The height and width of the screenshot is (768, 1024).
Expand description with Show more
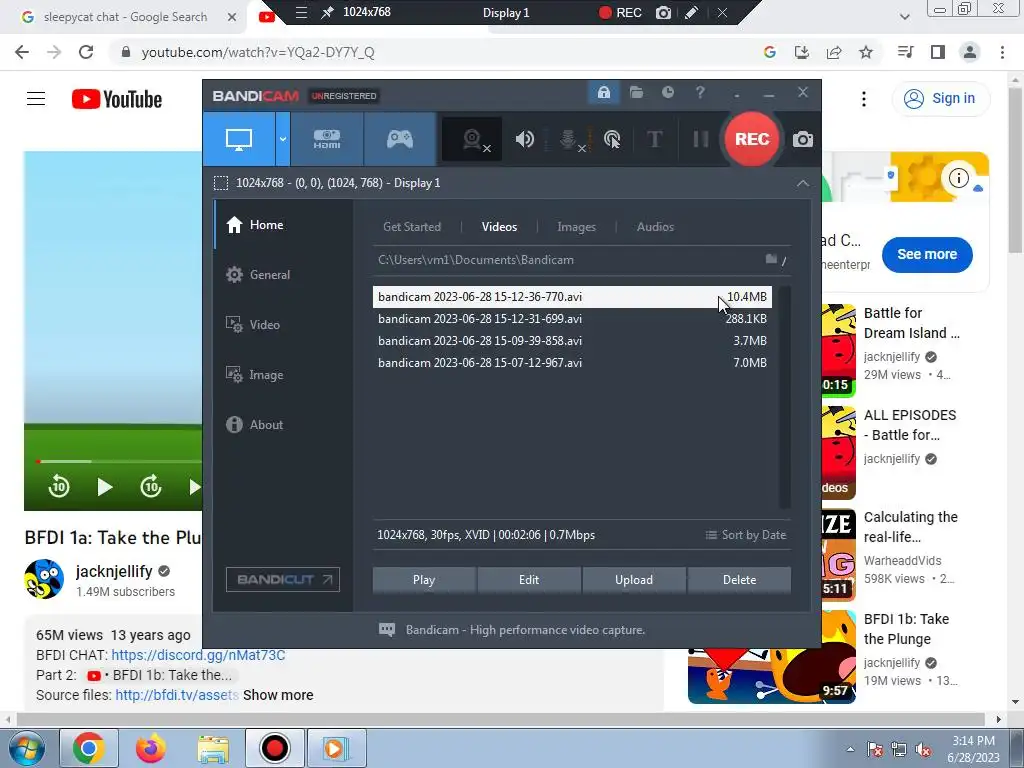[278, 695]
